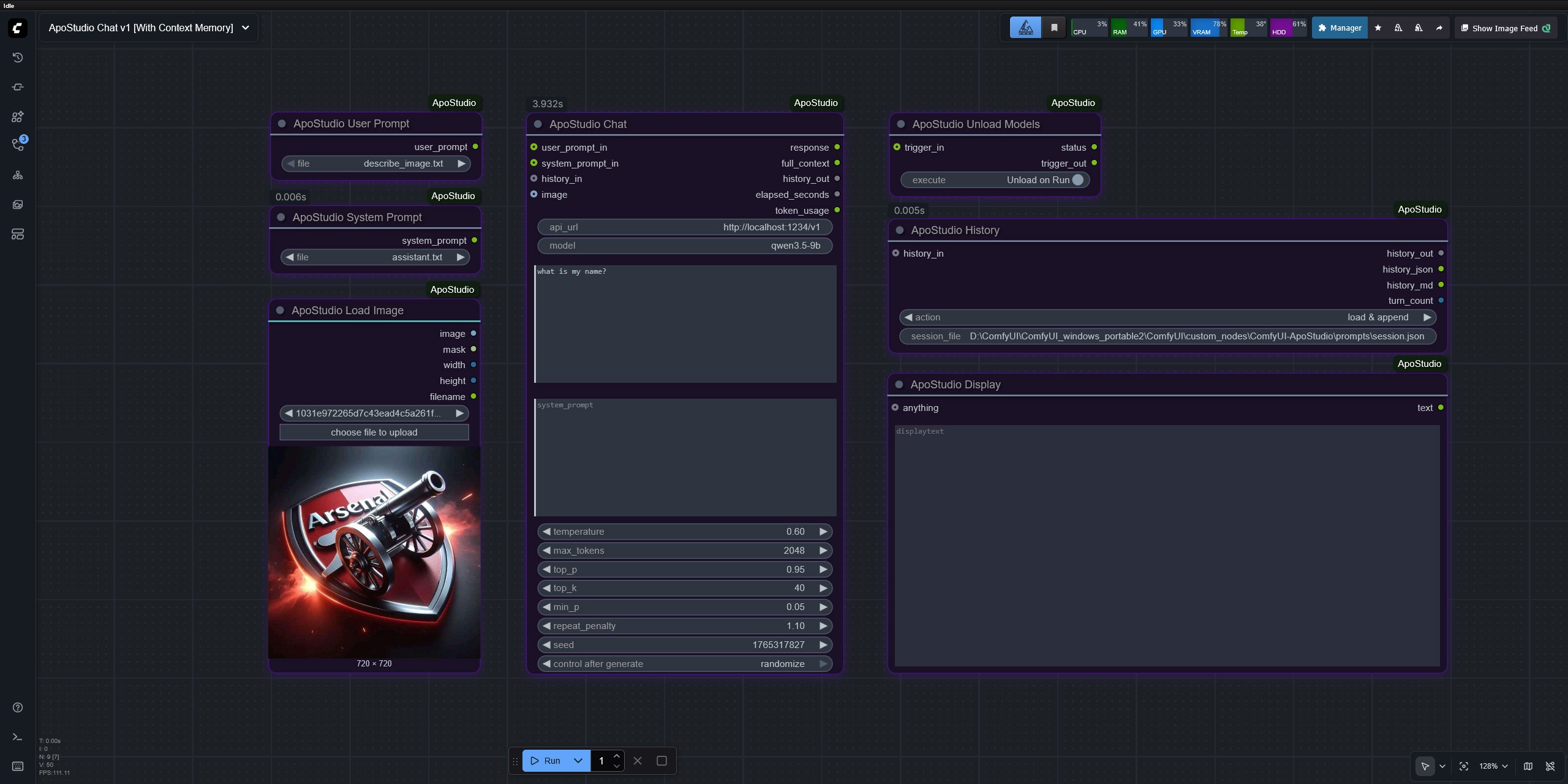The image size is (1568, 784).
Task: Toggle the minimap icon
Action: coord(1528,766)
